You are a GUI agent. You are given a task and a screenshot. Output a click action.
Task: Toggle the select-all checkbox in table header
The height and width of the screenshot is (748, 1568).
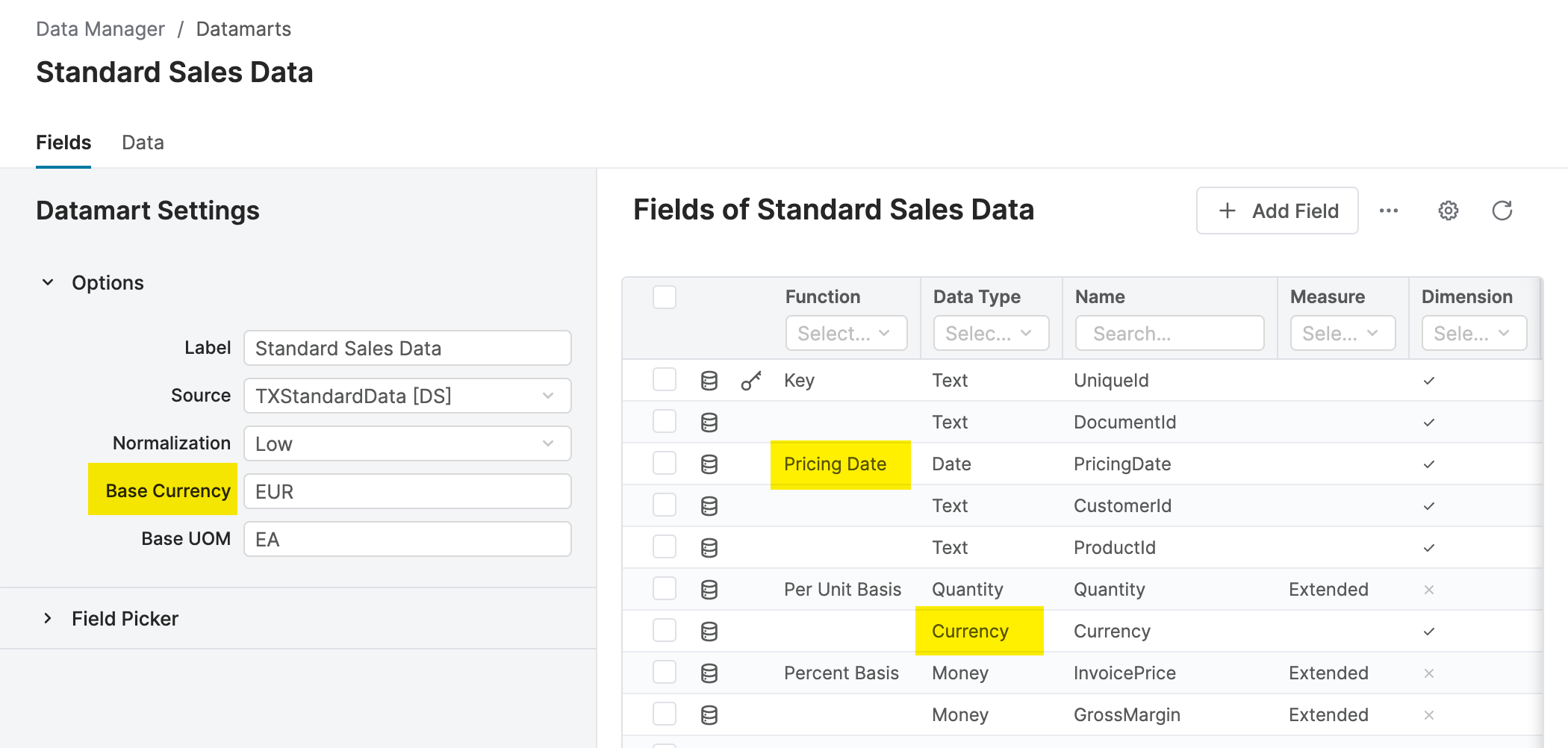point(664,297)
